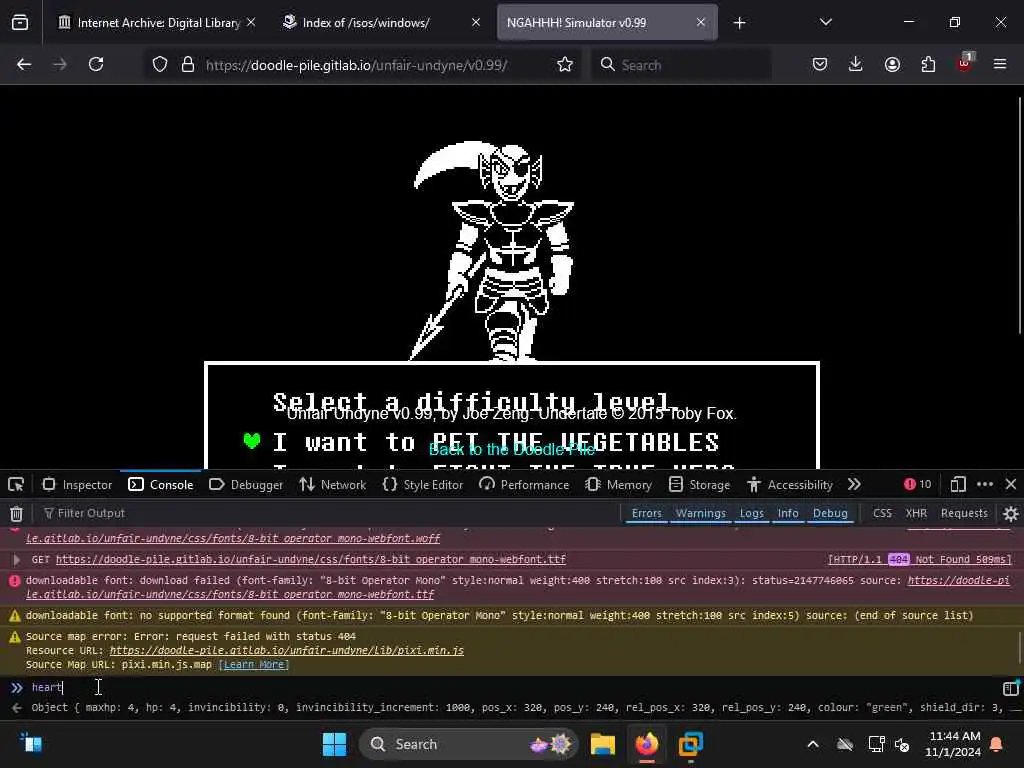Open the .ttf font GET request URL
The width and height of the screenshot is (1024, 768).
pyautogui.click(x=311, y=560)
